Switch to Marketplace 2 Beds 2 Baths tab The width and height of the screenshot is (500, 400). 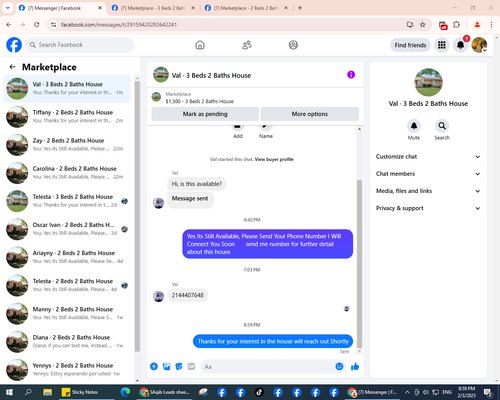[247, 8]
